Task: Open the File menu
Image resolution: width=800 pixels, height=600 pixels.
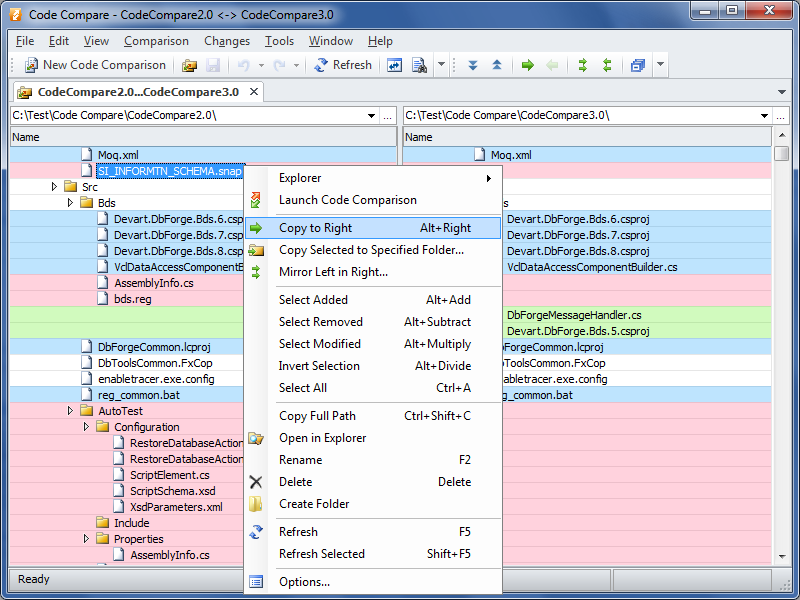Action: (25, 41)
